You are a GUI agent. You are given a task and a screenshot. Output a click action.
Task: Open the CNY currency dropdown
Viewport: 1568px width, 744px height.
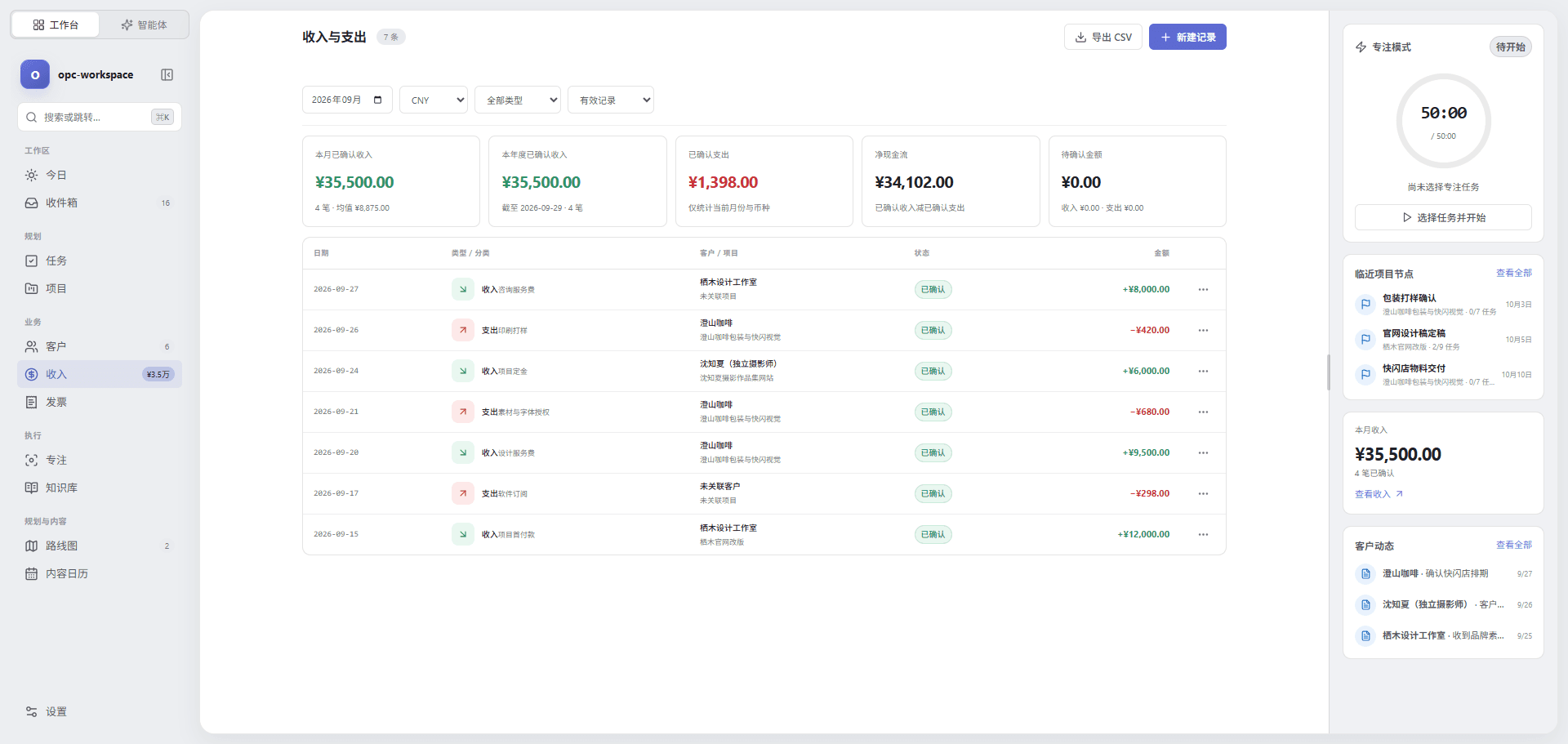click(434, 100)
